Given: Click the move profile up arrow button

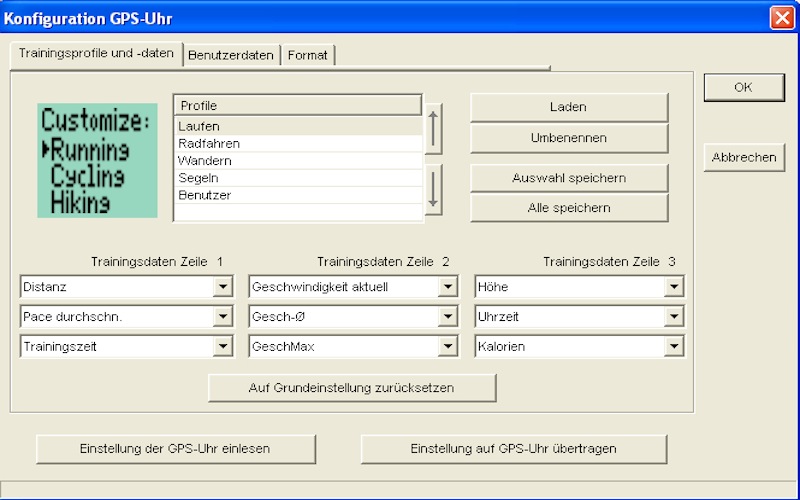Looking at the screenshot, I should point(433,129).
